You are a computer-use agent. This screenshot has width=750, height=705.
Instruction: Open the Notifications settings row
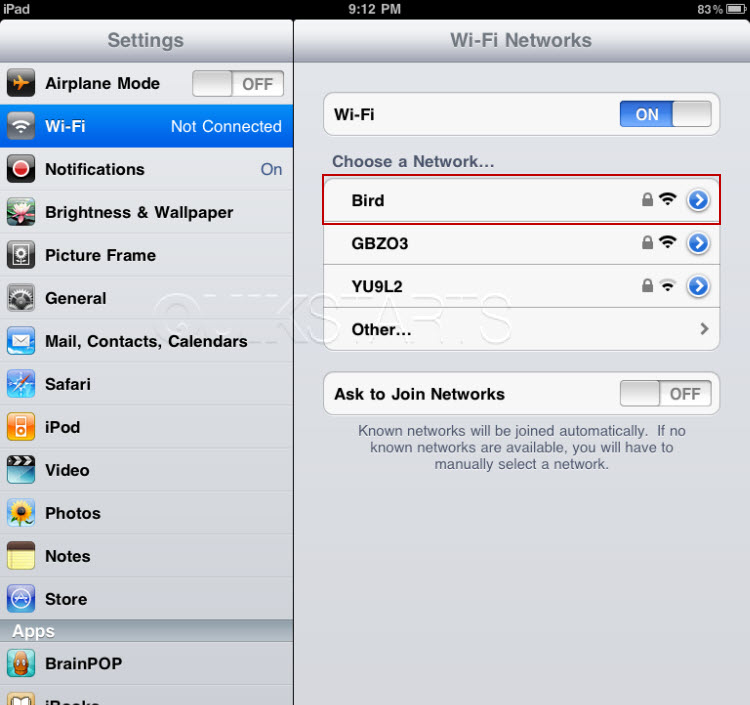(x=146, y=169)
